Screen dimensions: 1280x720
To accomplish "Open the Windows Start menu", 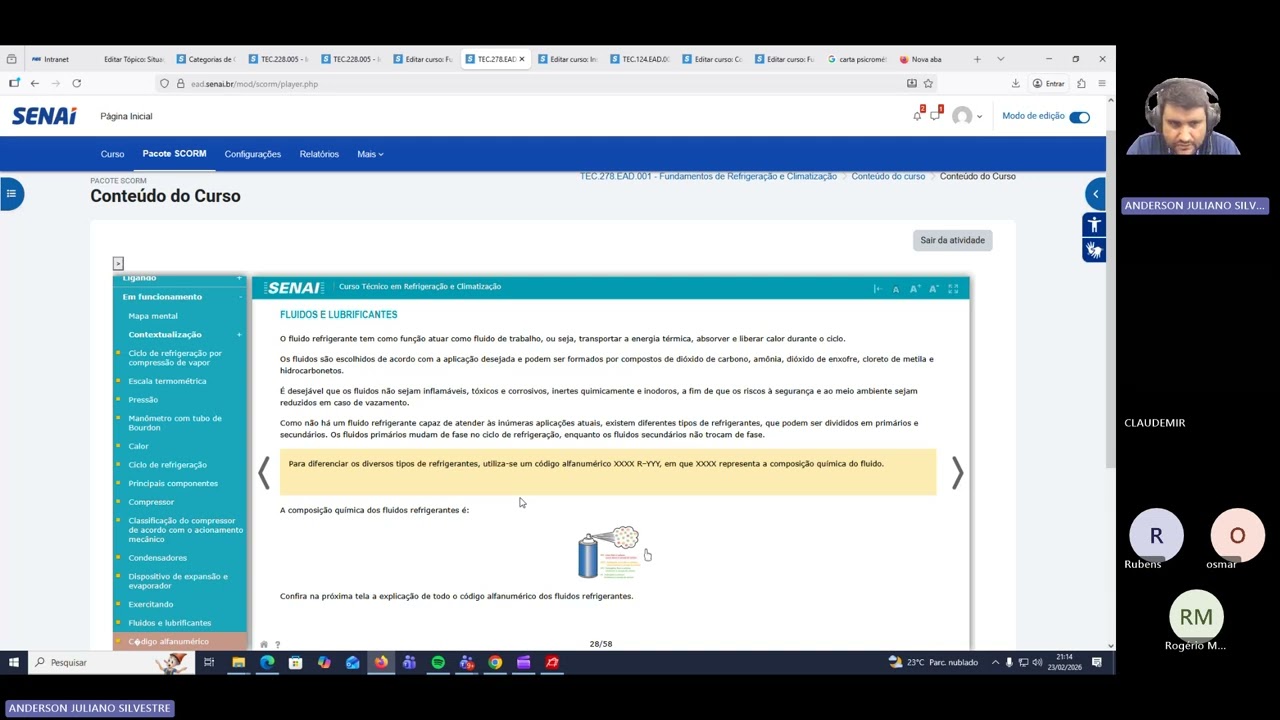I will pyautogui.click(x=14, y=662).
